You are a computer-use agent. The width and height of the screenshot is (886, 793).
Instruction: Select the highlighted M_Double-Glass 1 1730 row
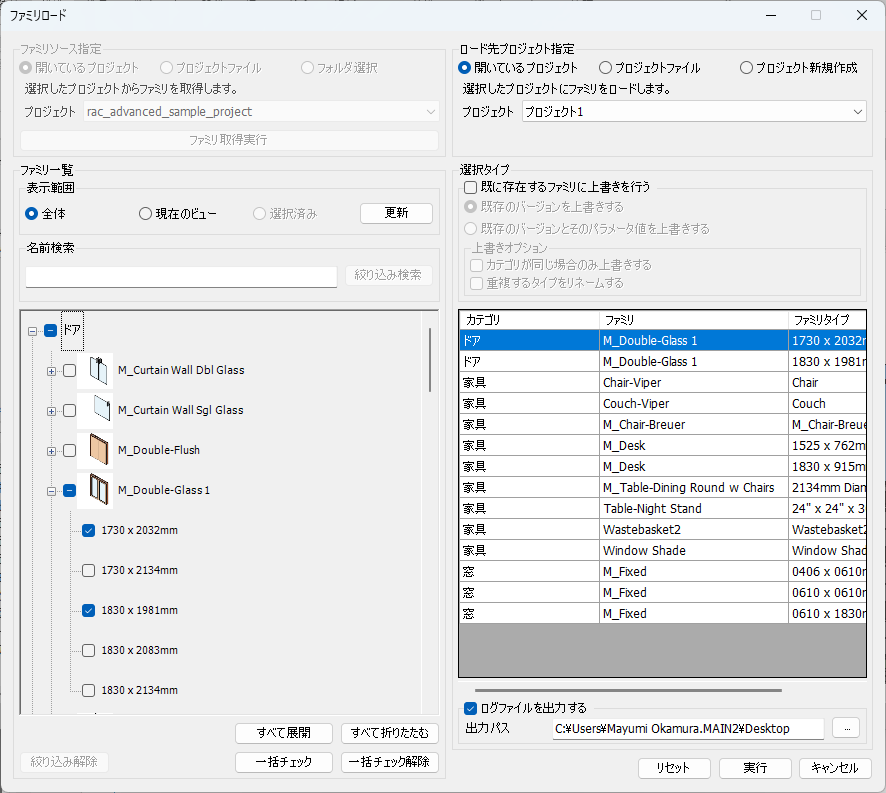coord(663,341)
